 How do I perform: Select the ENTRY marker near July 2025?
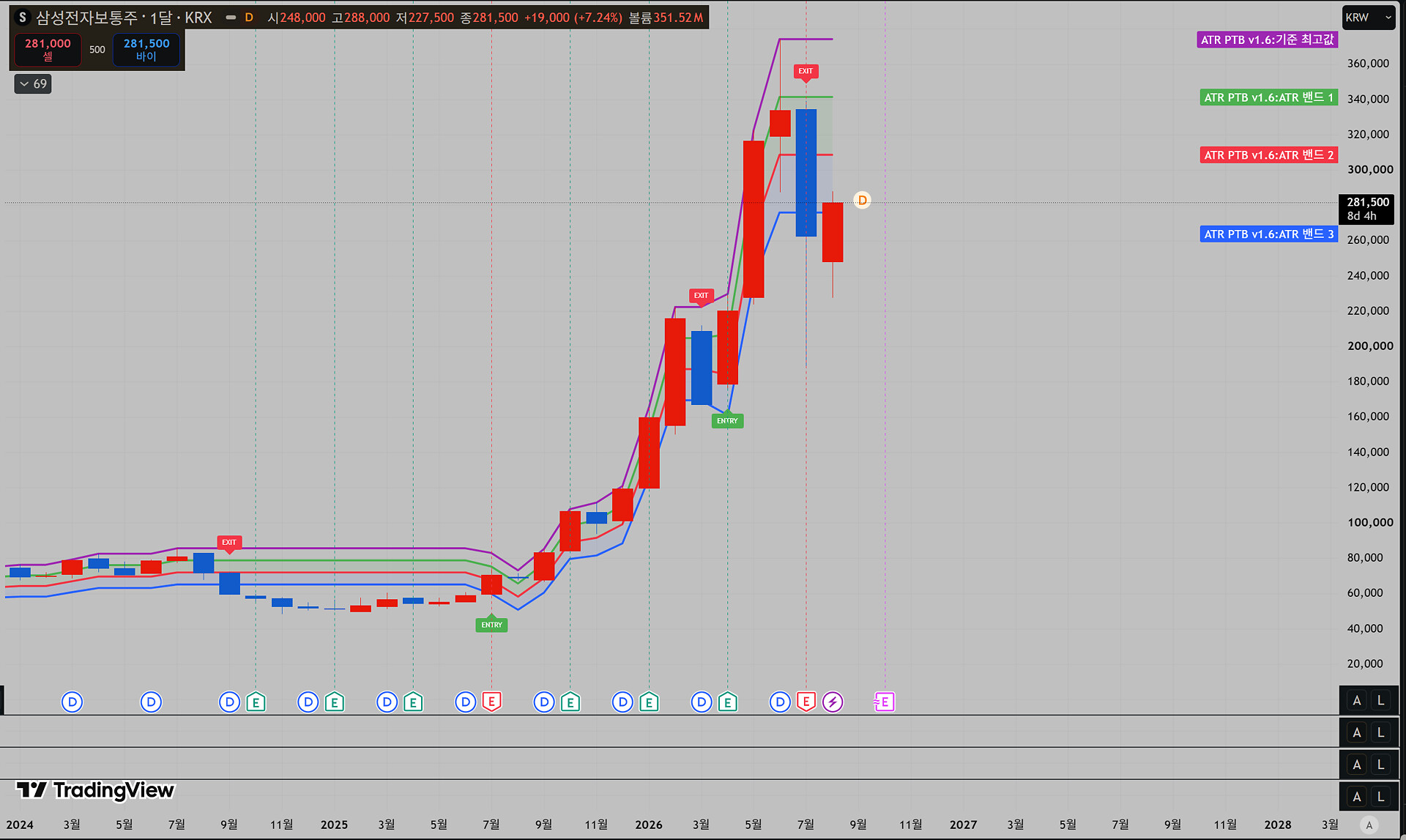click(x=492, y=624)
